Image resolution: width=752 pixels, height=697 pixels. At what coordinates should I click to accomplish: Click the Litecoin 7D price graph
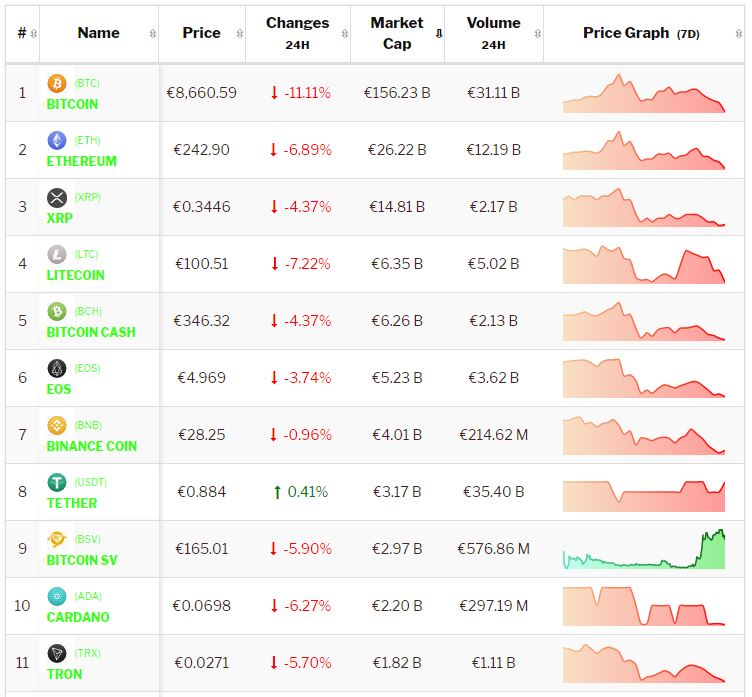pyautogui.click(x=644, y=265)
